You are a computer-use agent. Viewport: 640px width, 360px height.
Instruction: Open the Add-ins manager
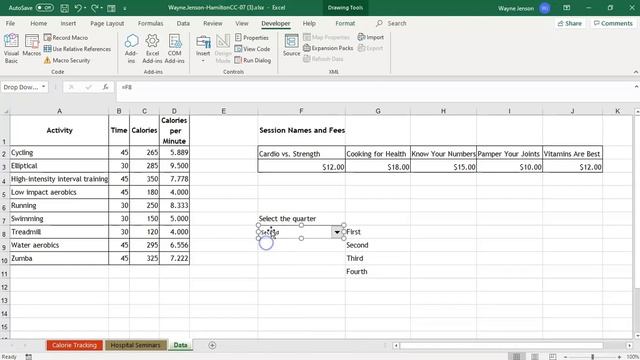click(131, 49)
